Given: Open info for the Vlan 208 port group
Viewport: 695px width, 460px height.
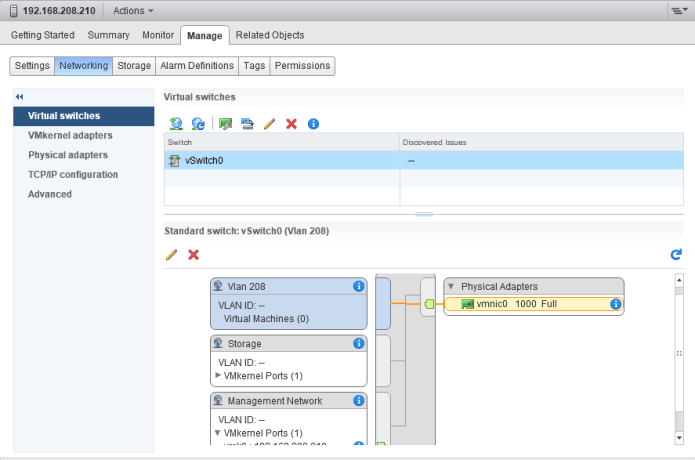Looking at the screenshot, I should tap(359, 286).
